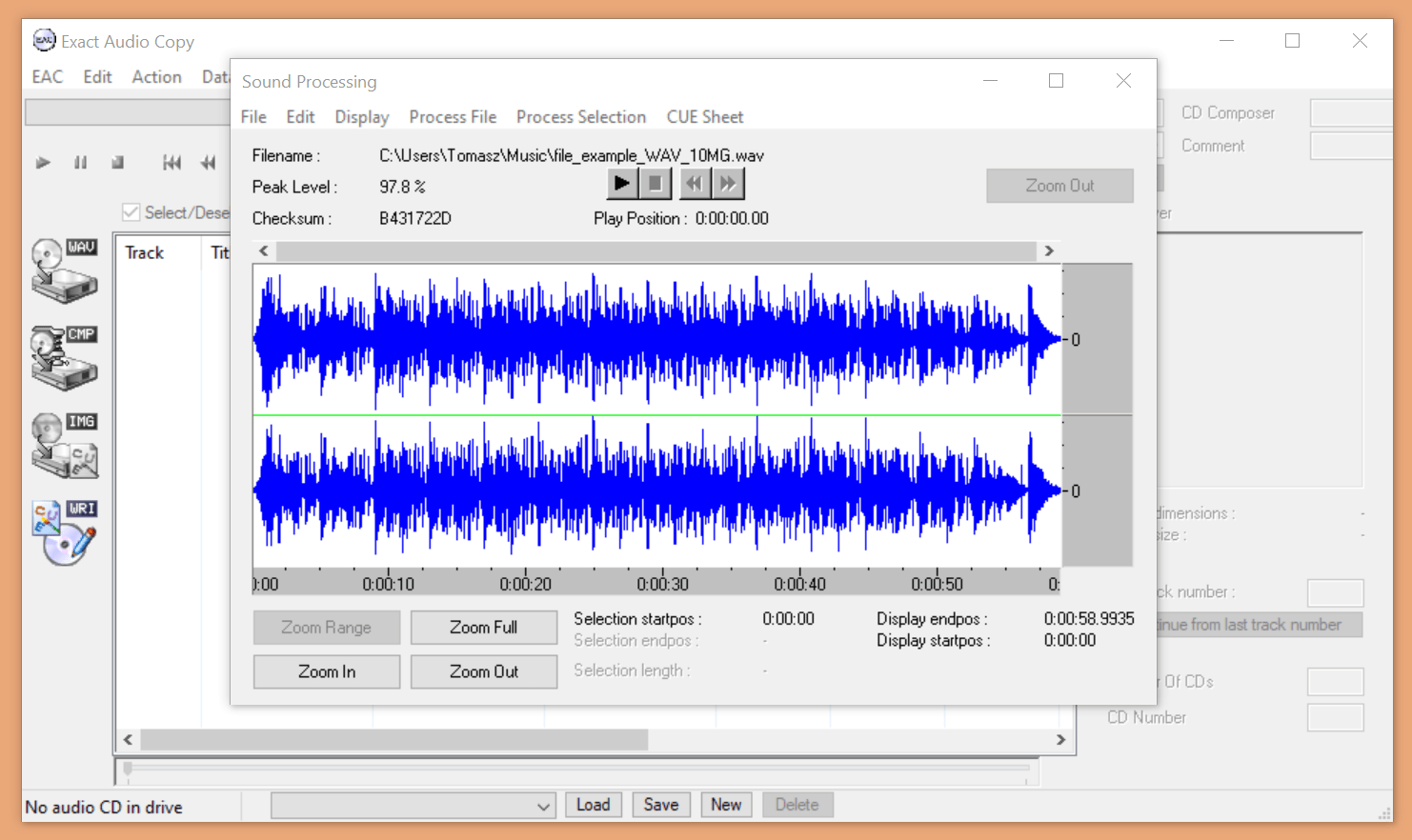Maximize the Sound Processing window

coord(1056,81)
